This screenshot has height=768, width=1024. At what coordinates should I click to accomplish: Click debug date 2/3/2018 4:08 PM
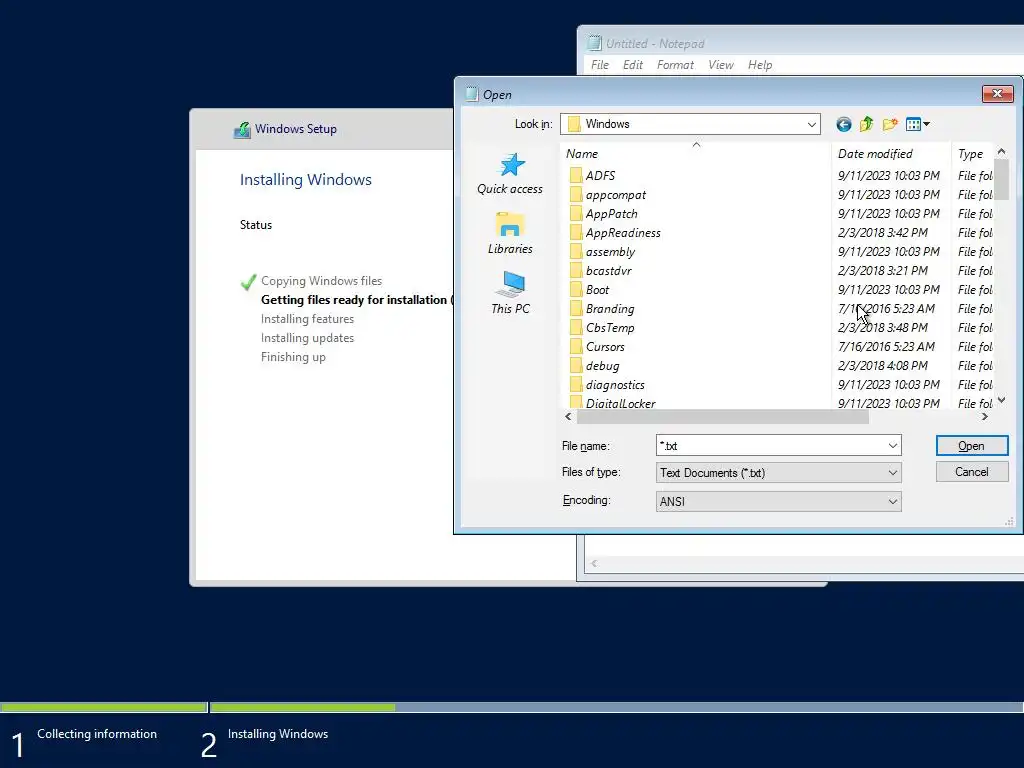tap(883, 366)
